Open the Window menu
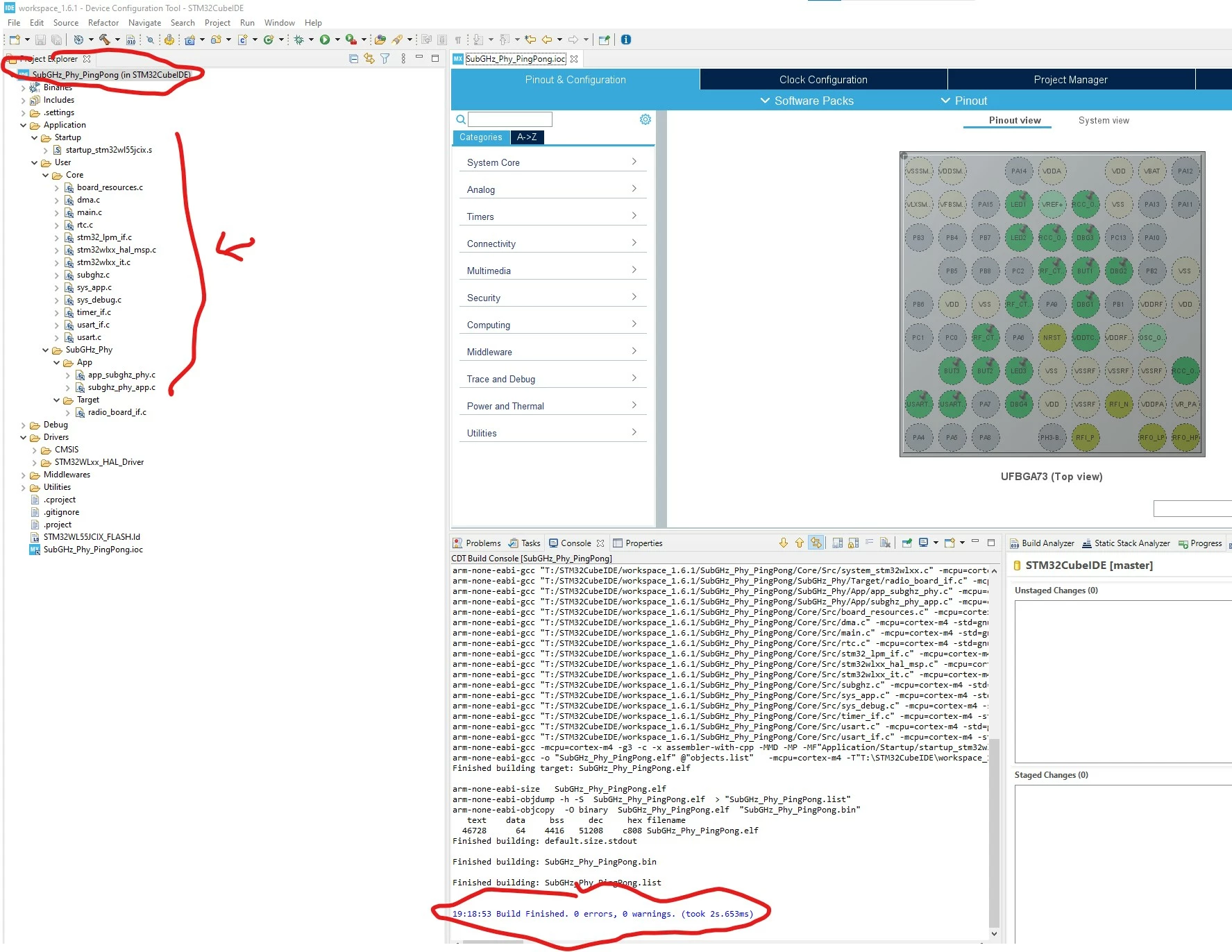1232x952 pixels. (x=279, y=23)
